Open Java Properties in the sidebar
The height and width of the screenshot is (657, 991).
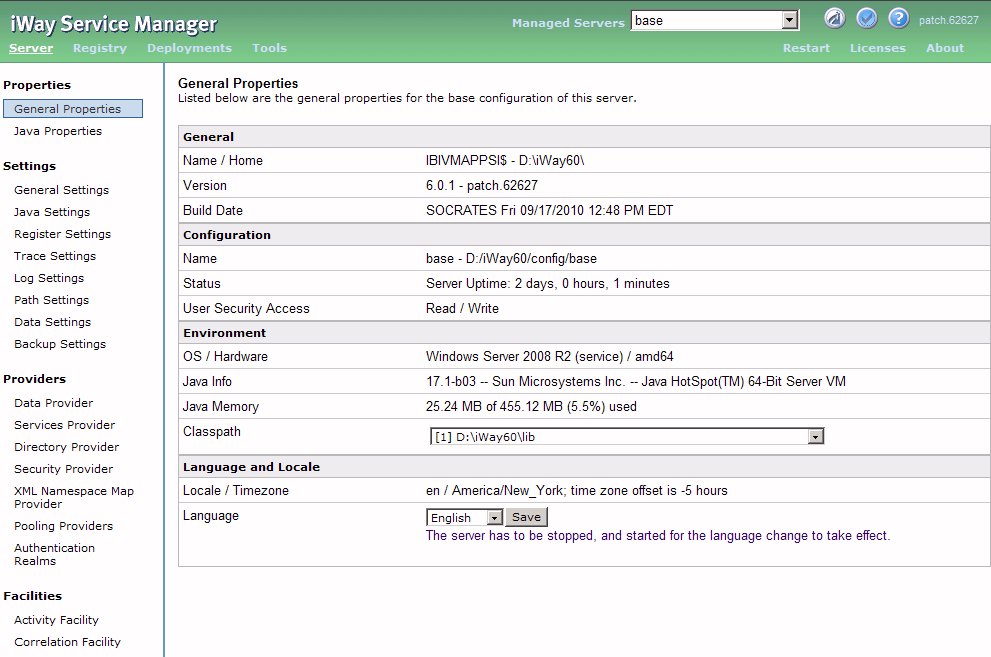tap(58, 131)
